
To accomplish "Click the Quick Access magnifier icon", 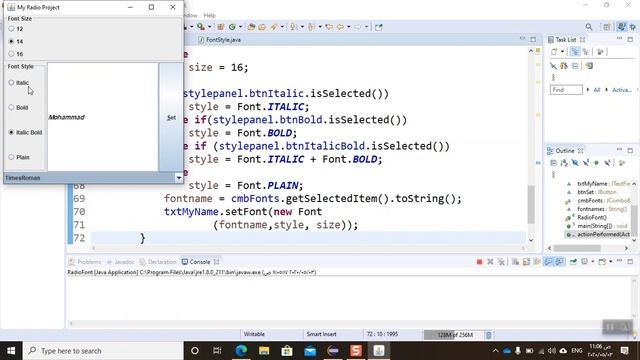I will coord(589,27).
